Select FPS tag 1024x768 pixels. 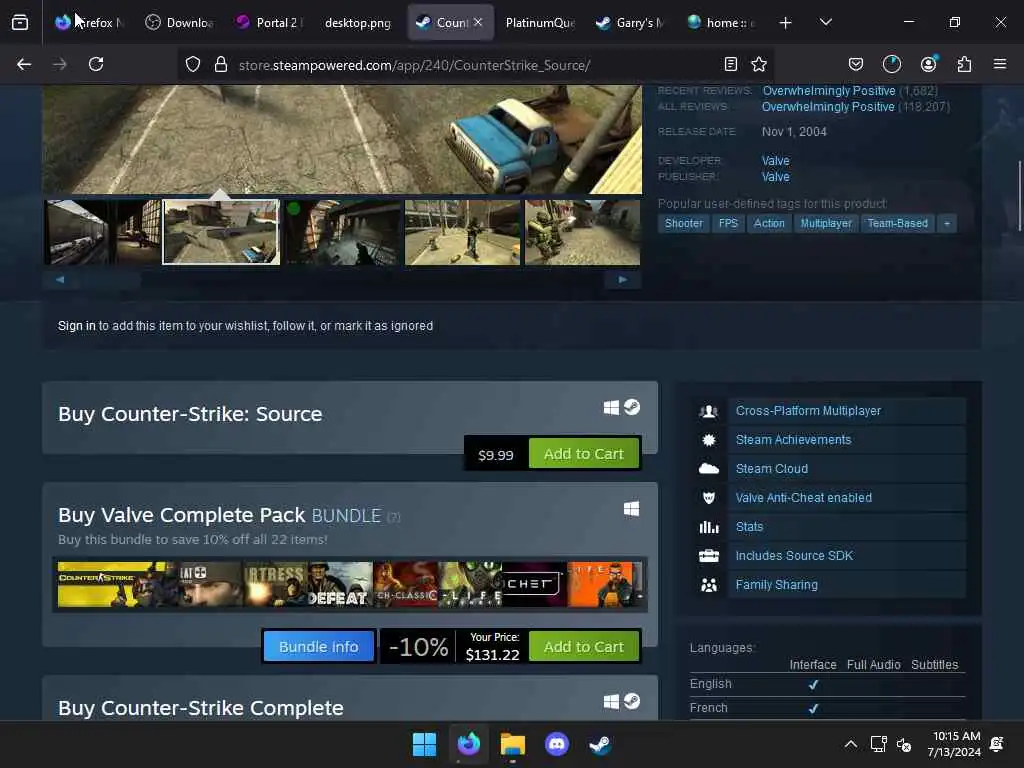click(x=728, y=223)
